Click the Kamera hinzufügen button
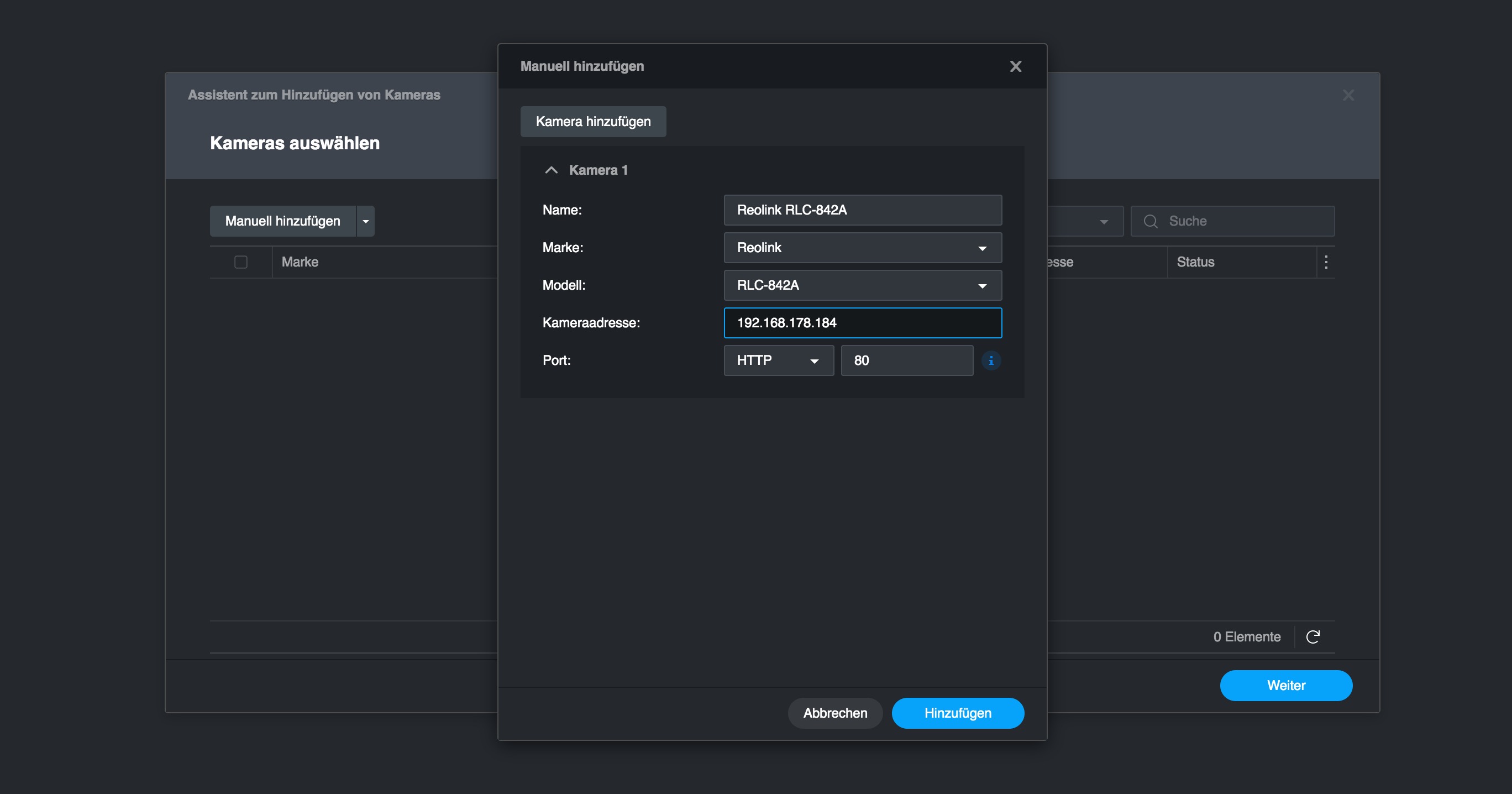 [593, 122]
